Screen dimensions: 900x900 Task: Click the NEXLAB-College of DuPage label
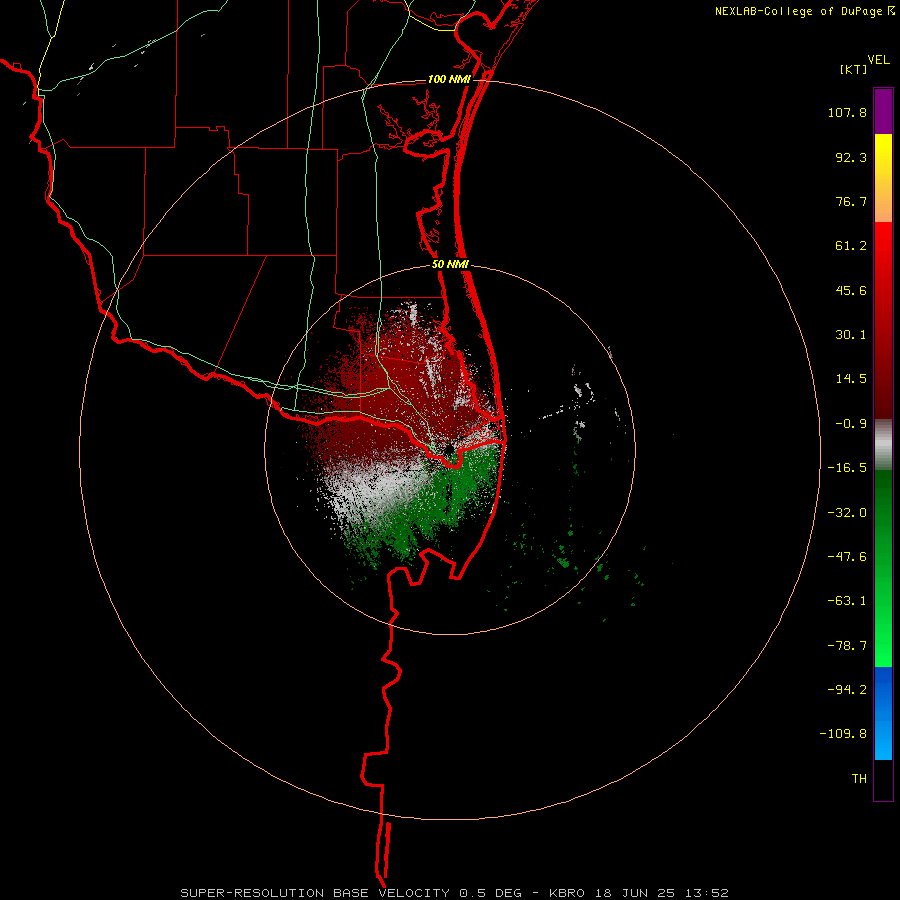click(804, 11)
